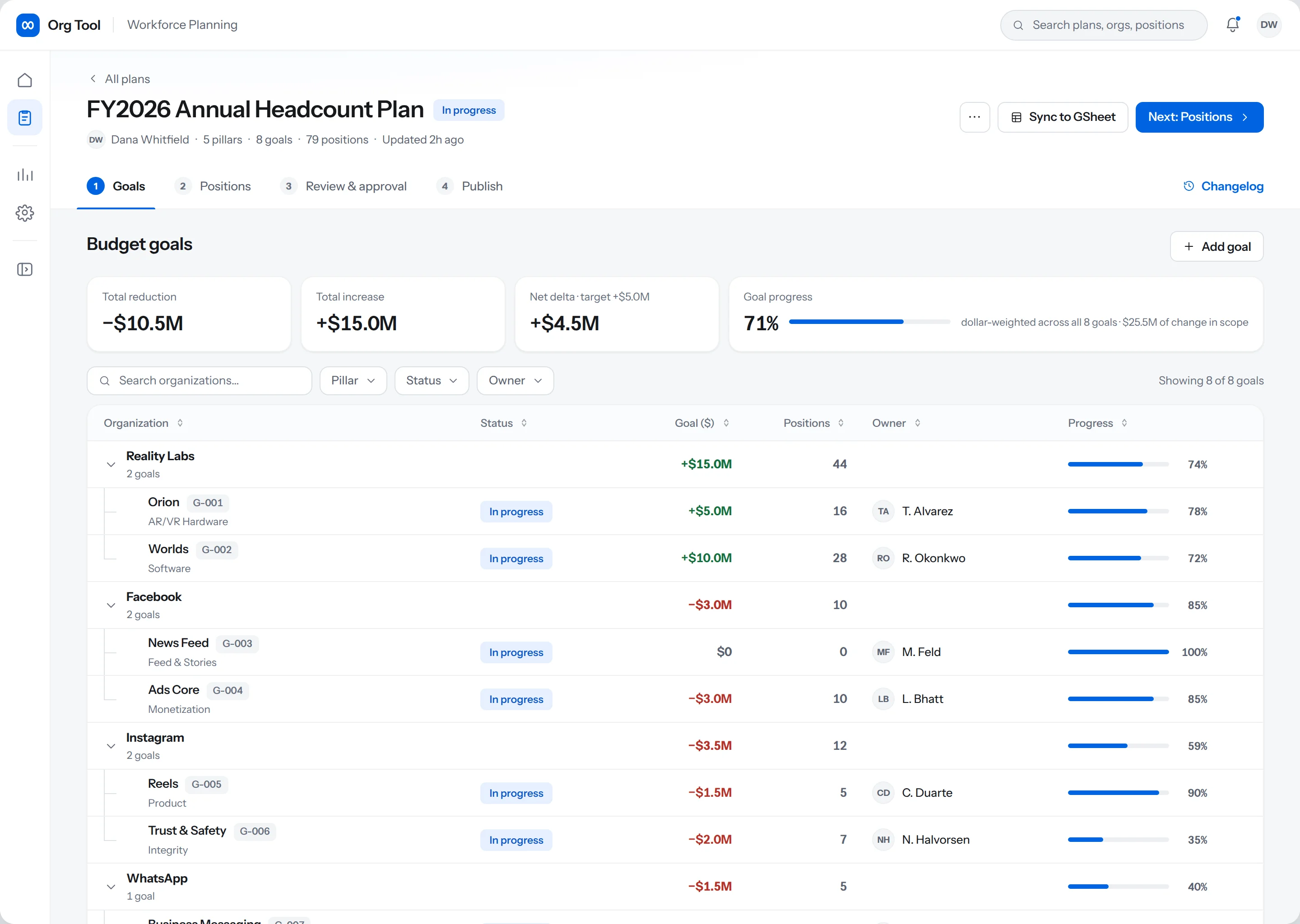The image size is (1300, 924).
Task: Click the TA avatar for T. Alvarez
Action: click(x=883, y=511)
